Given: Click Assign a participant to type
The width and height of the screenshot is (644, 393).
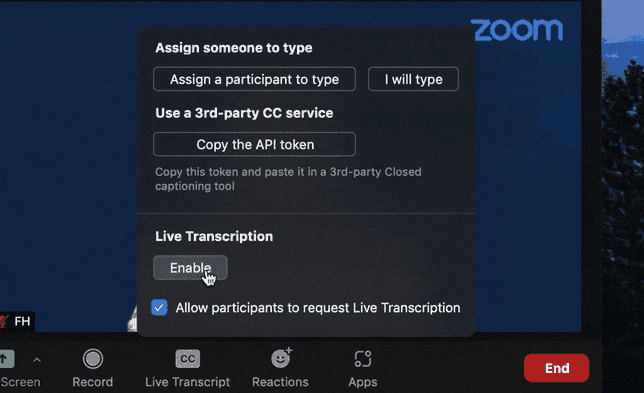Looking at the screenshot, I should 254,79.
